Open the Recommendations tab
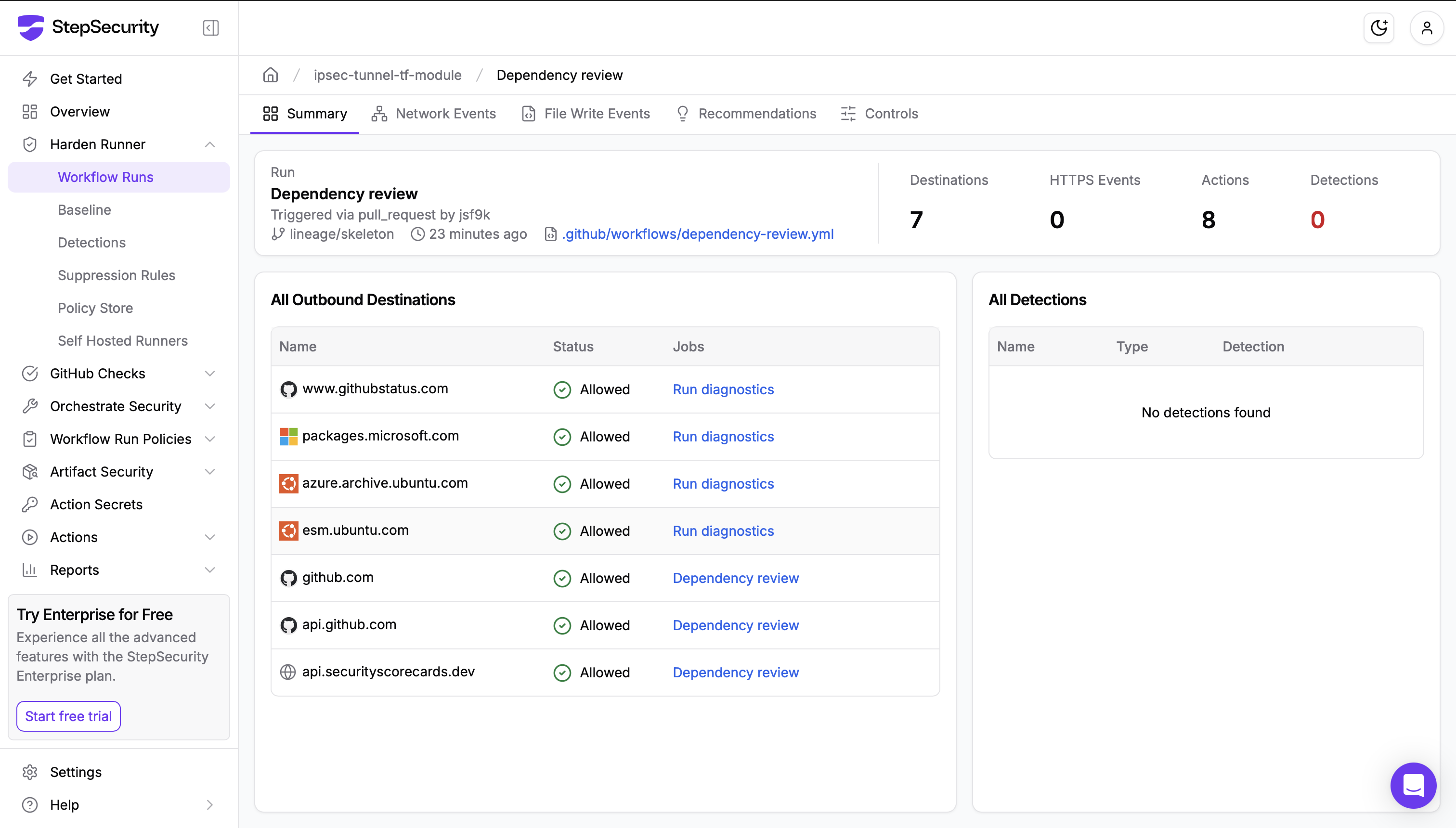Screen dimensions: 1456x828 coord(746,114)
